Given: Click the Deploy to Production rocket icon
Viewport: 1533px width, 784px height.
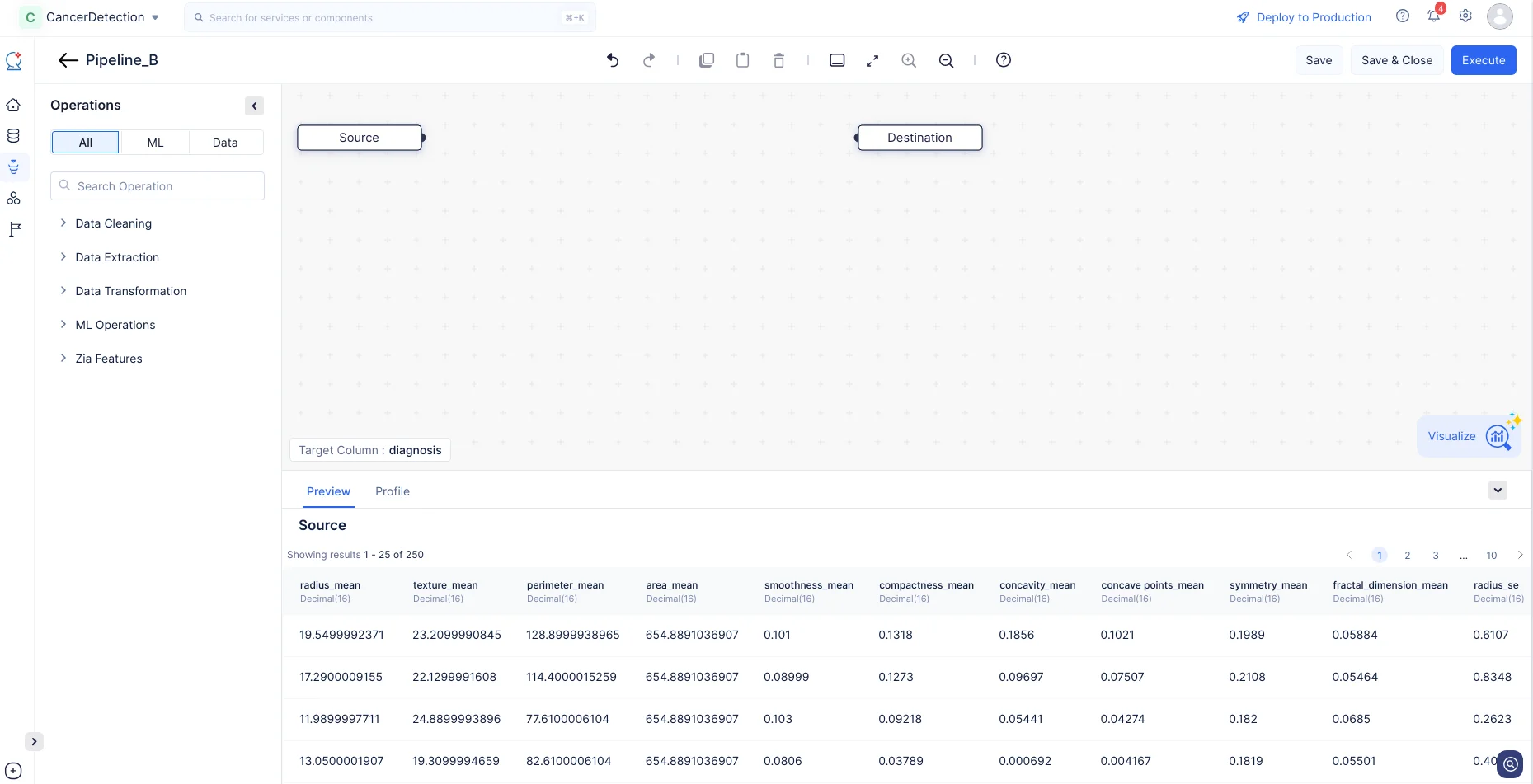Looking at the screenshot, I should tap(1243, 17).
